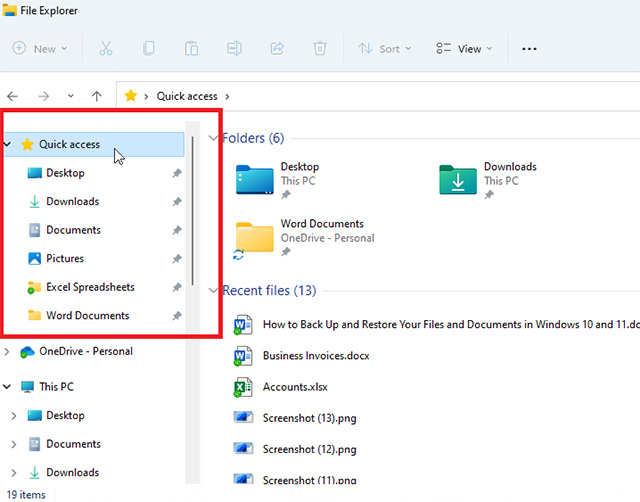640x502 pixels.
Task: Click the Up arrow navigation button
Action: pyautogui.click(x=96, y=96)
